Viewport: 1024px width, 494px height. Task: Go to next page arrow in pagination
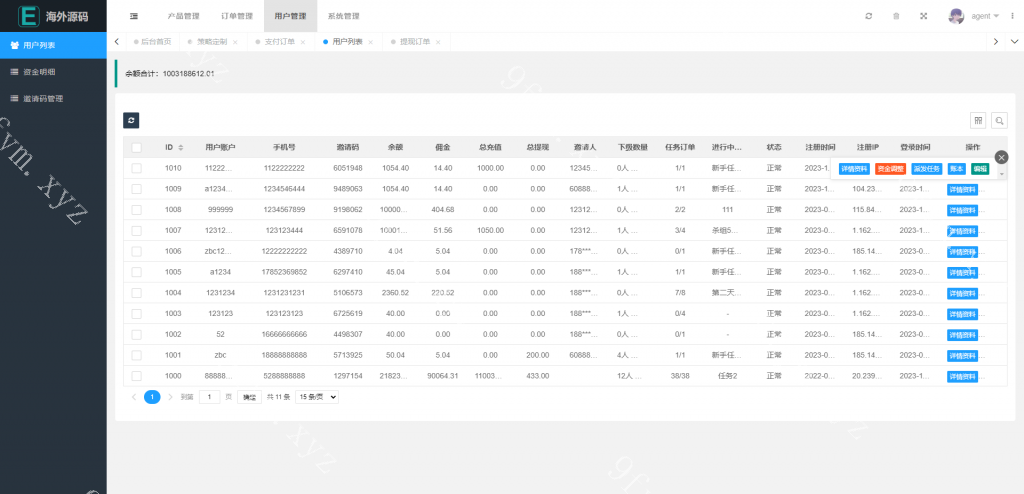coord(170,397)
